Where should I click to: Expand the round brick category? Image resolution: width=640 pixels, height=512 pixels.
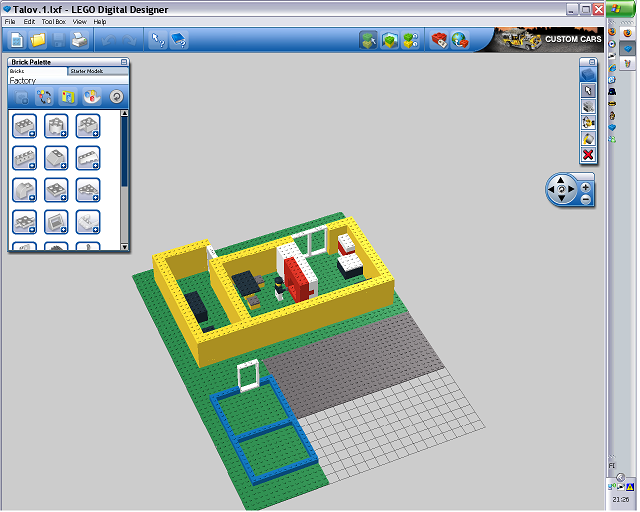[56, 126]
